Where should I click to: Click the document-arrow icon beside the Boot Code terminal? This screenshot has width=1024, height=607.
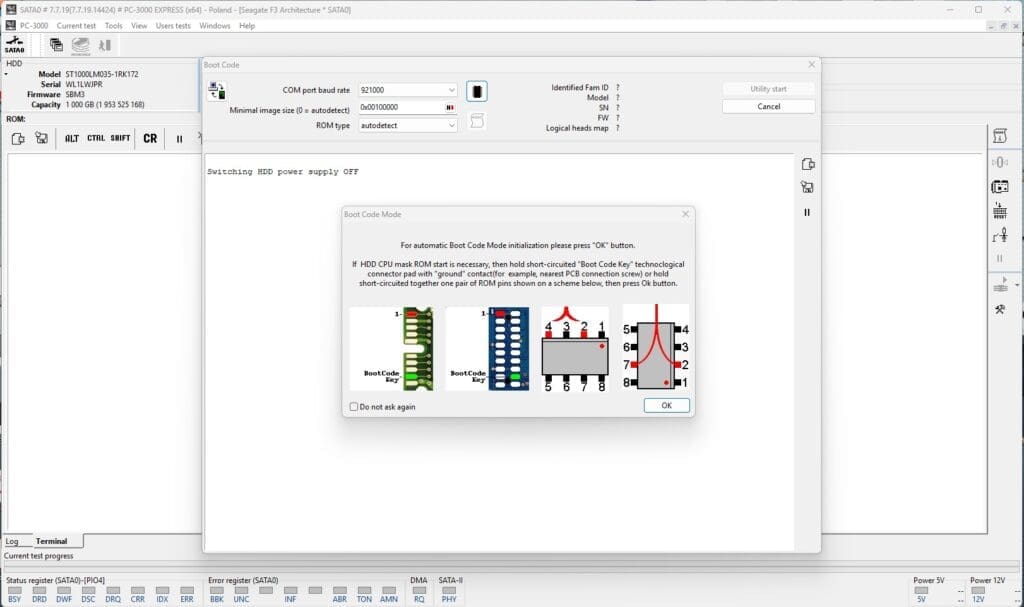point(808,164)
